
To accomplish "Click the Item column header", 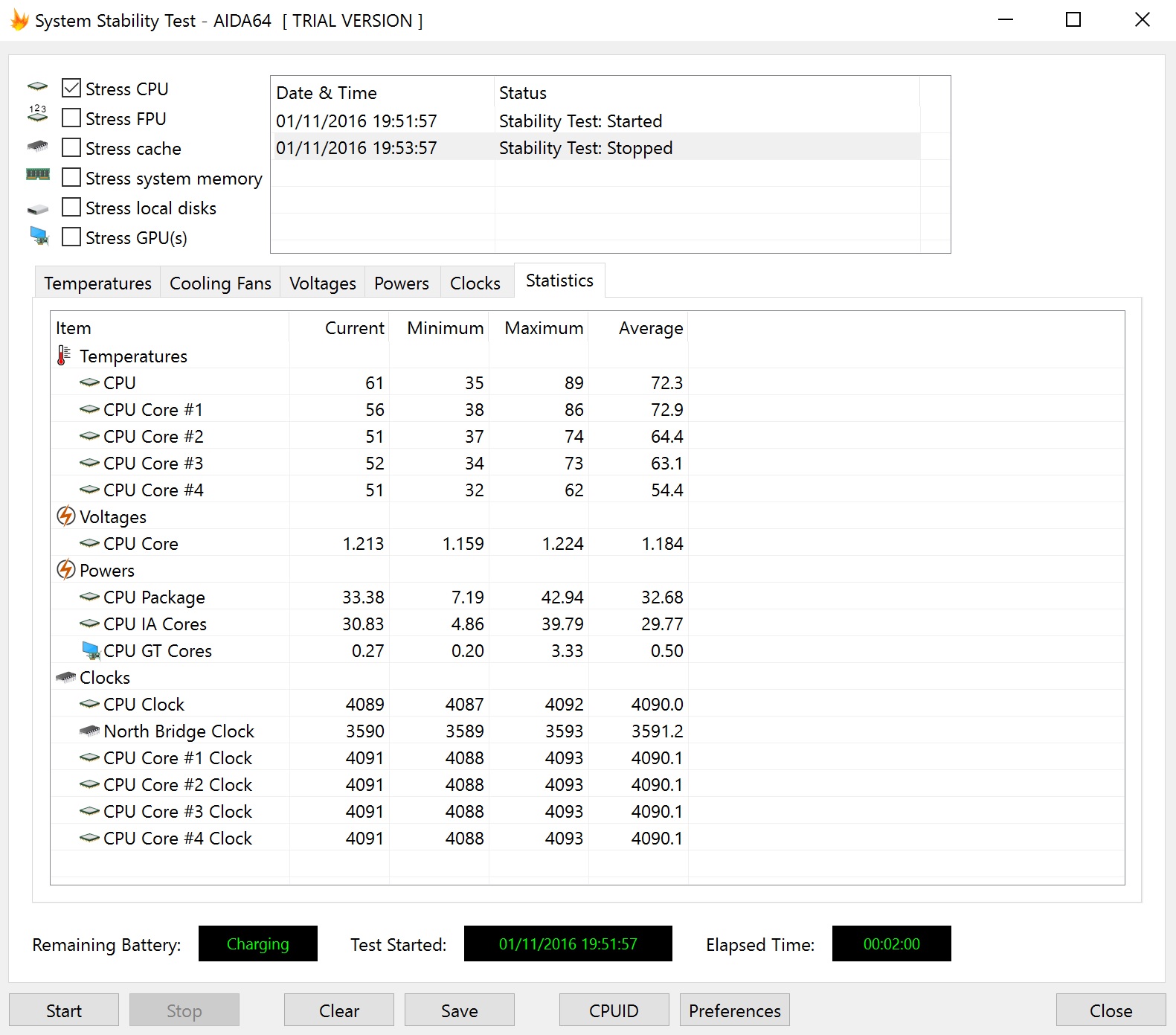I will (170, 327).
